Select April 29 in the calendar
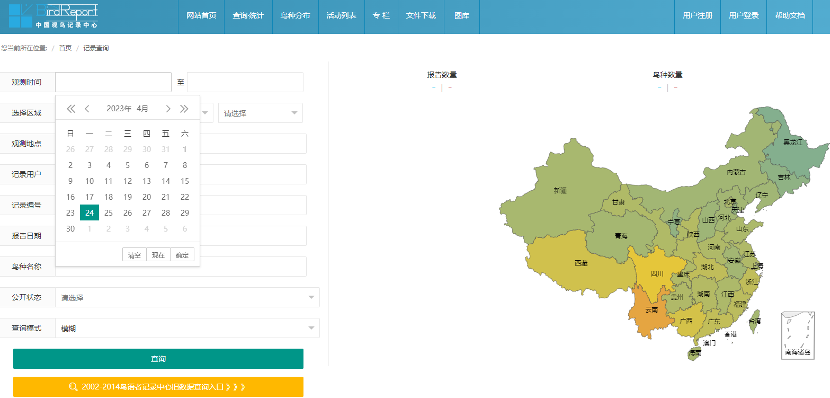The image size is (830, 398). tap(185, 213)
